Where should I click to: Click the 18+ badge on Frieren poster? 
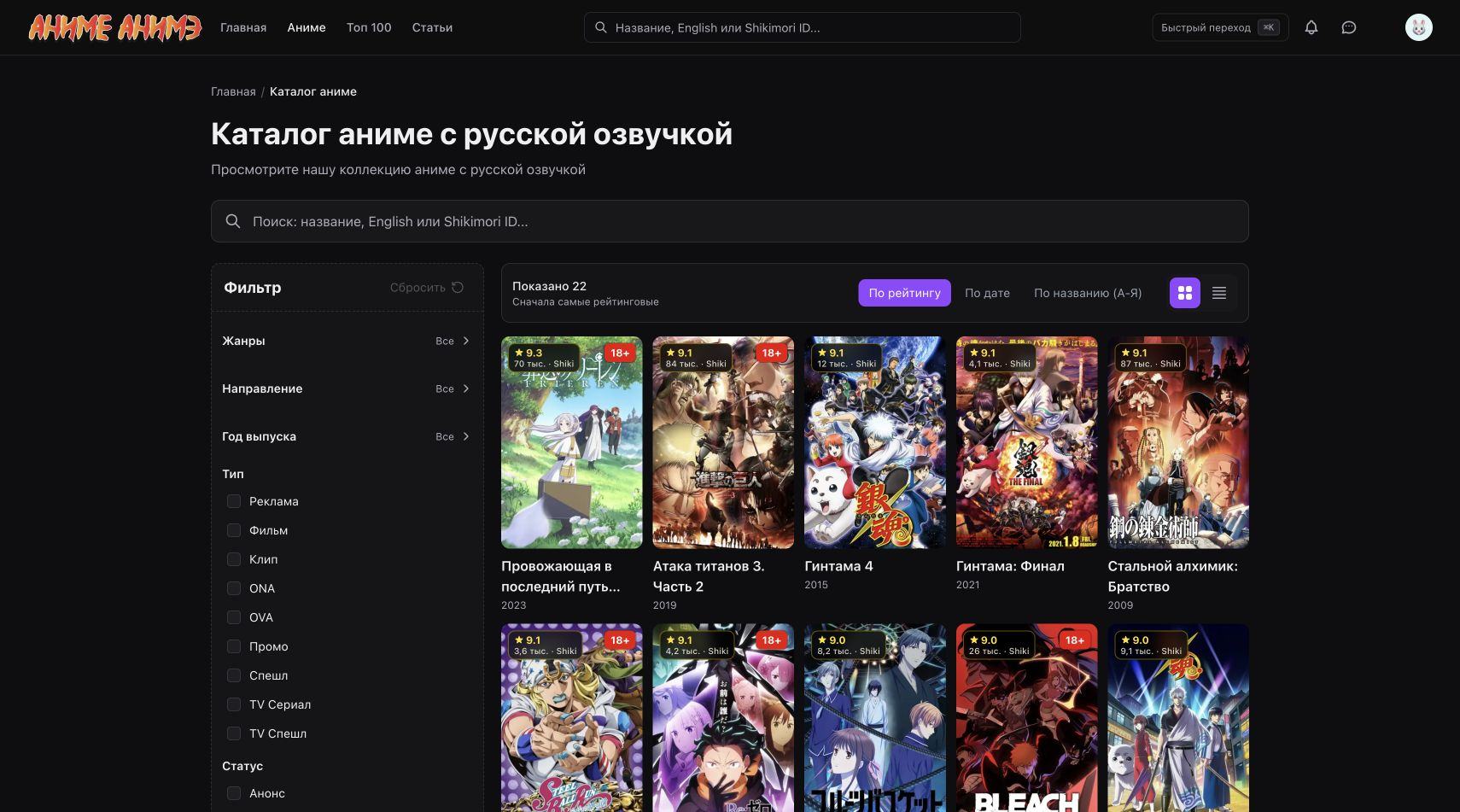[620, 353]
